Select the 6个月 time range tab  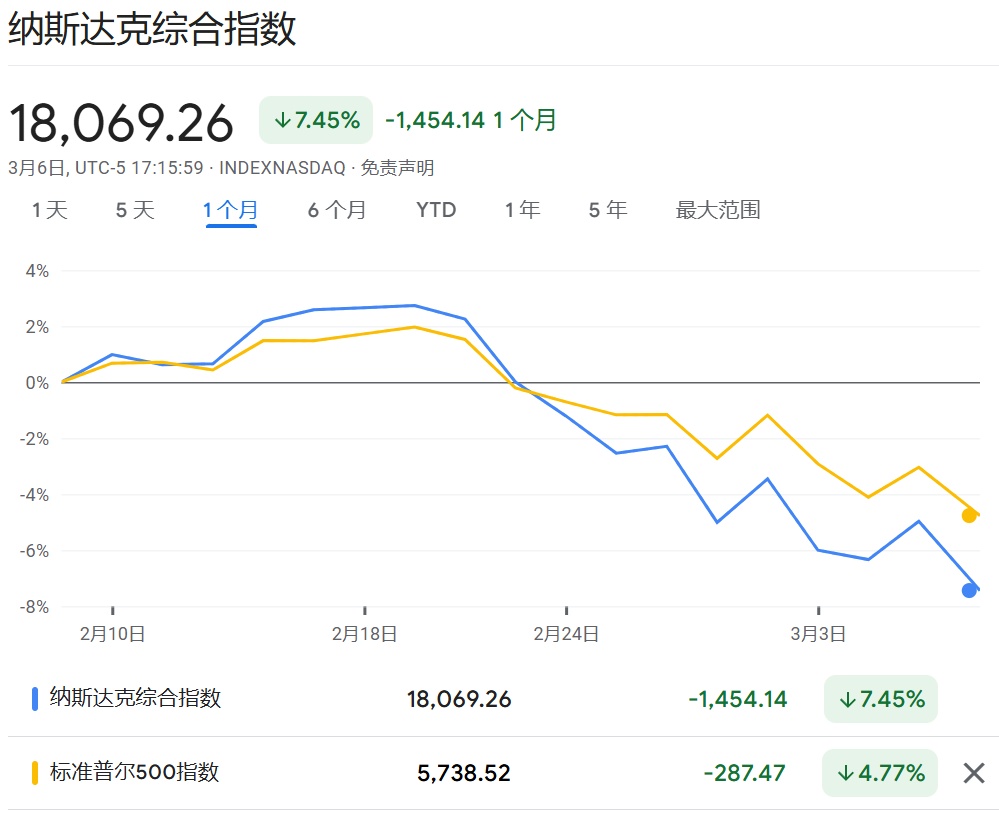pos(337,210)
